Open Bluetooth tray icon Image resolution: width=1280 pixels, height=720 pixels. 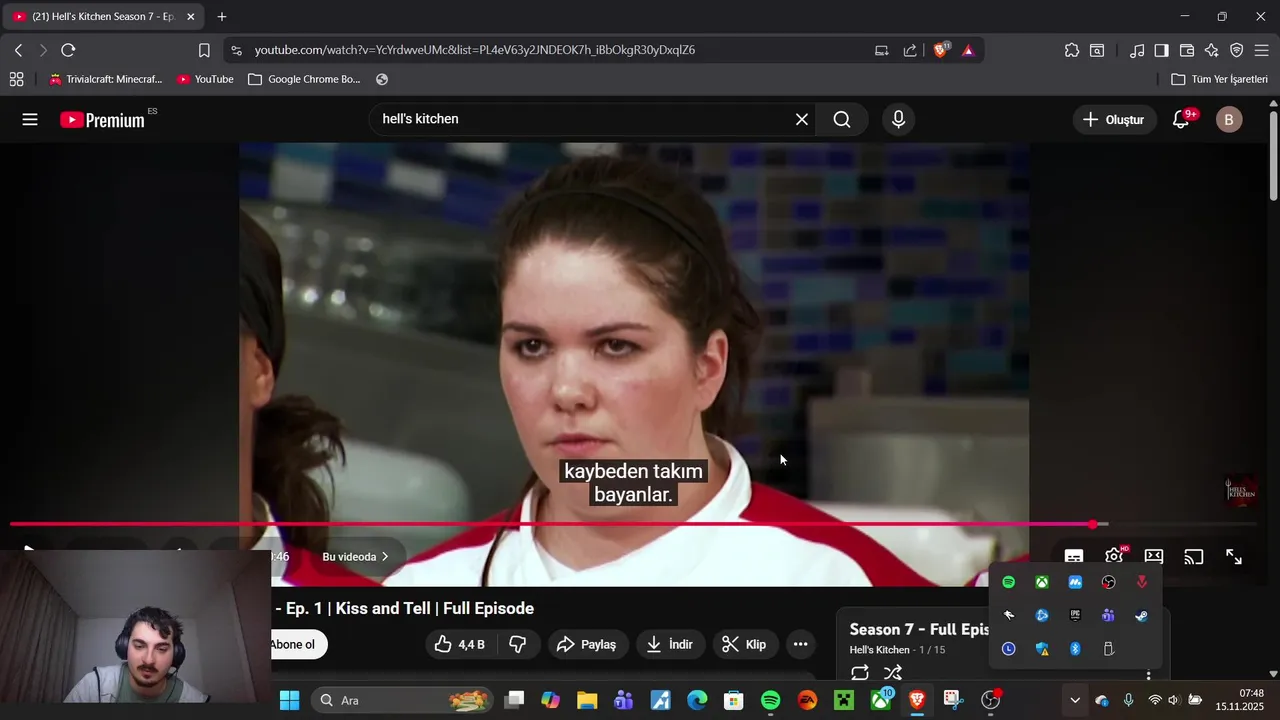pos(1075,649)
